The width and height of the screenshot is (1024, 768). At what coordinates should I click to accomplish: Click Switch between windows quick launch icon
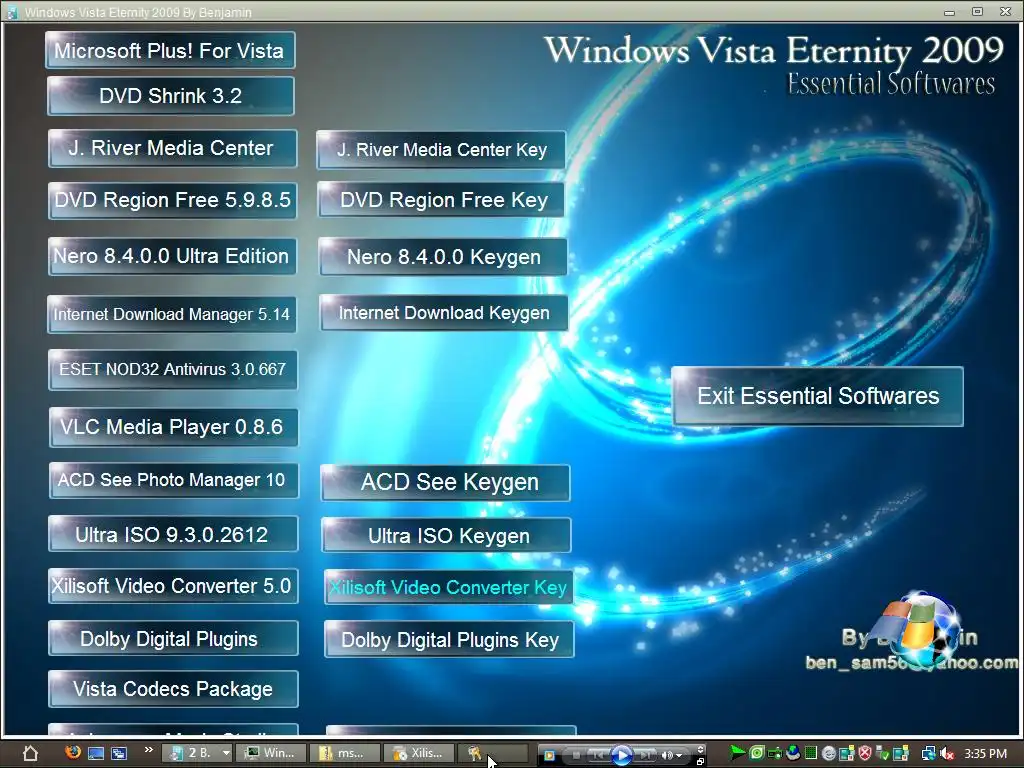[x=119, y=753]
